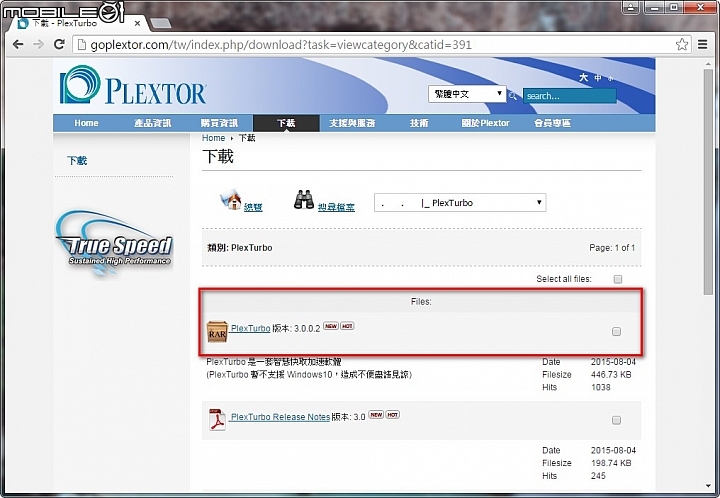Open the 繁體中文 language dropdown
The height and width of the screenshot is (498, 720).
tap(467, 94)
